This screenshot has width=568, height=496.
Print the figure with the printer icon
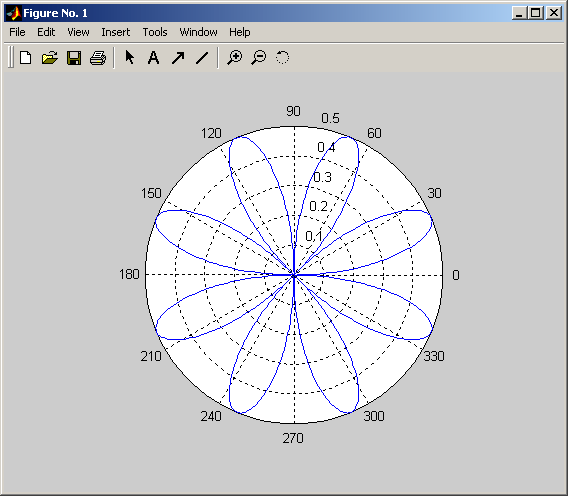(x=98, y=58)
